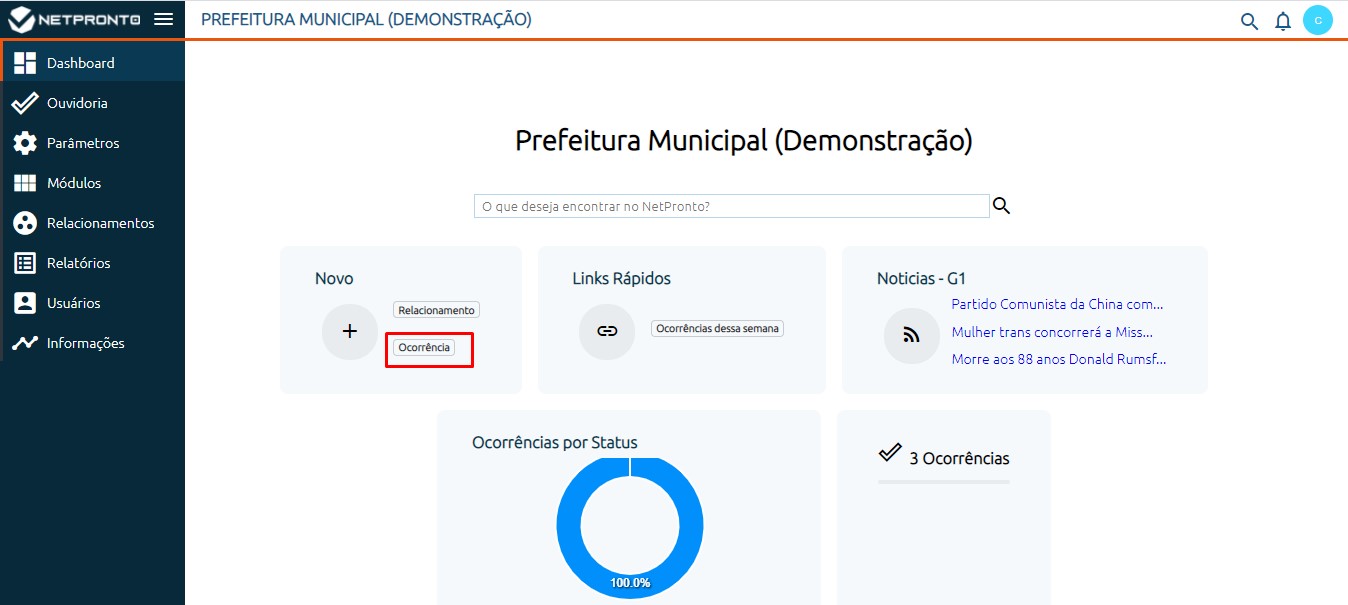Open the user avatar menu
This screenshot has height=605, width=1348.
pyautogui.click(x=1318, y=20)
